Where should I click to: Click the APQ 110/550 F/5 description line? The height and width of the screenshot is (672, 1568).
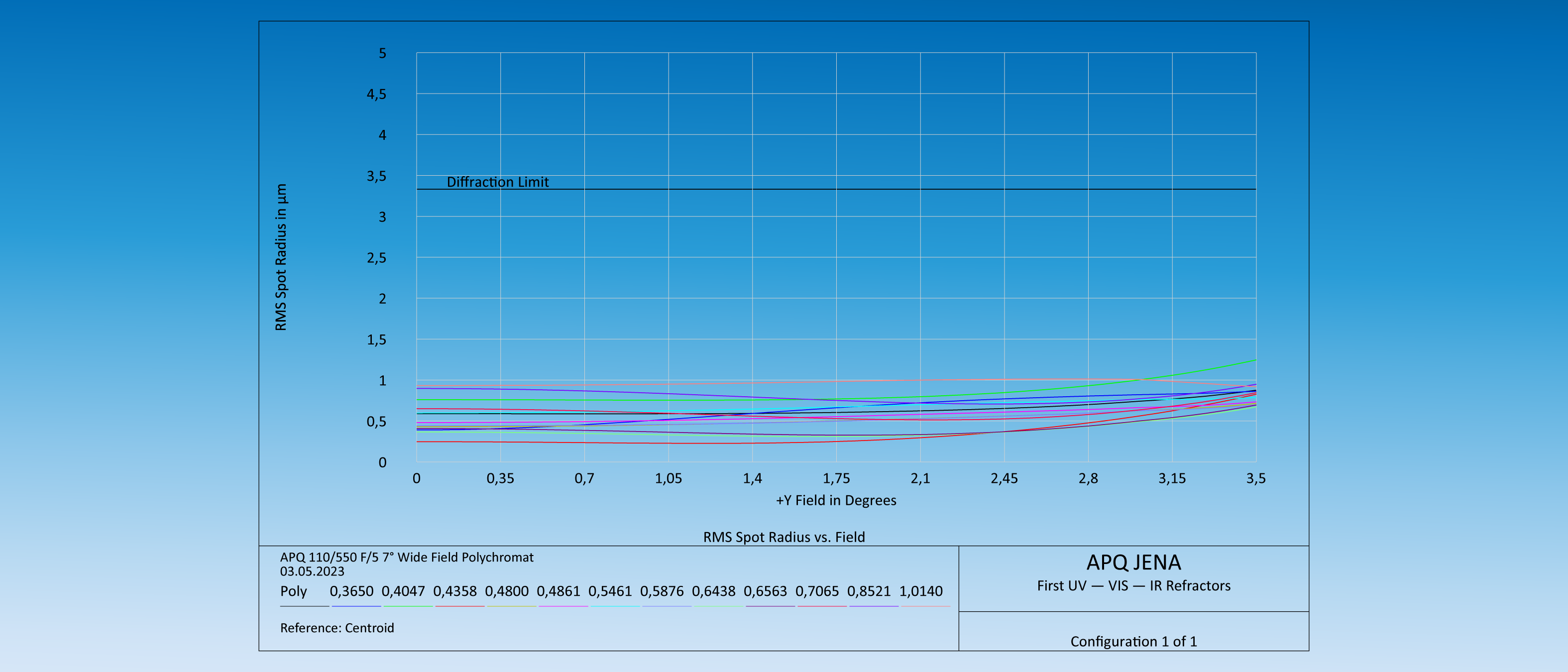coord(407,557)
